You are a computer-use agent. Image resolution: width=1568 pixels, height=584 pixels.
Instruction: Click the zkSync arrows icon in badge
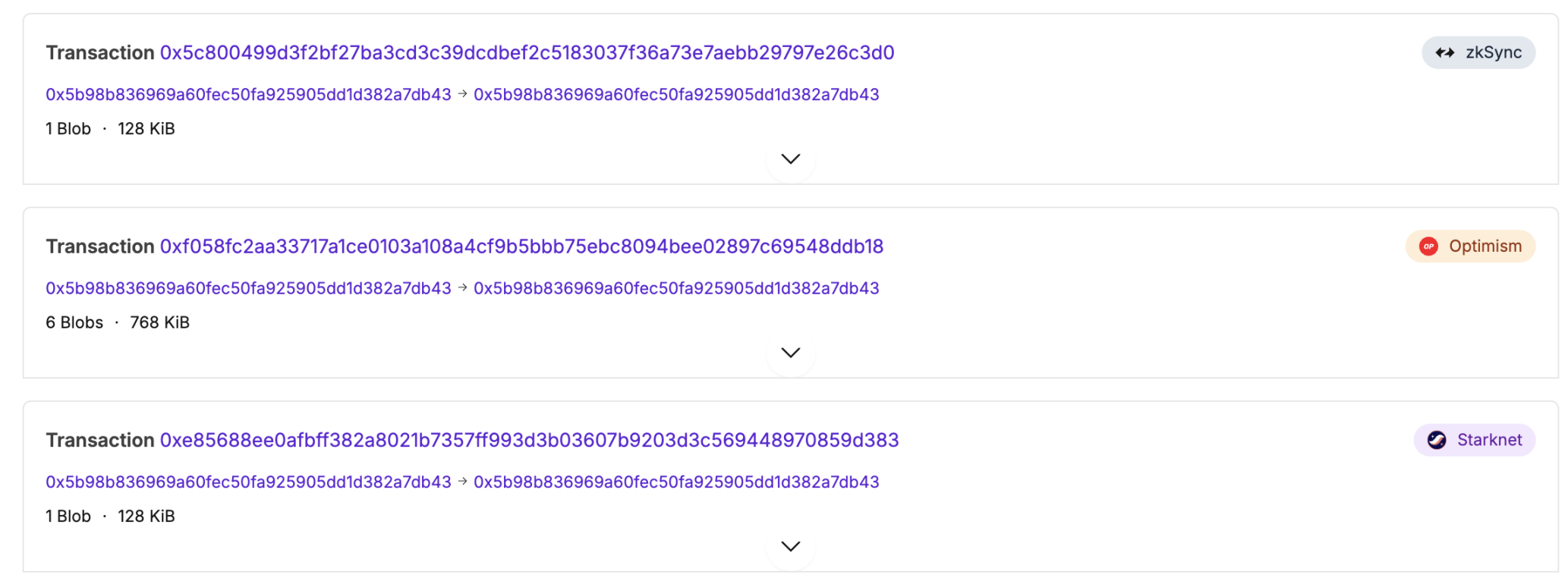point(1444,53)
